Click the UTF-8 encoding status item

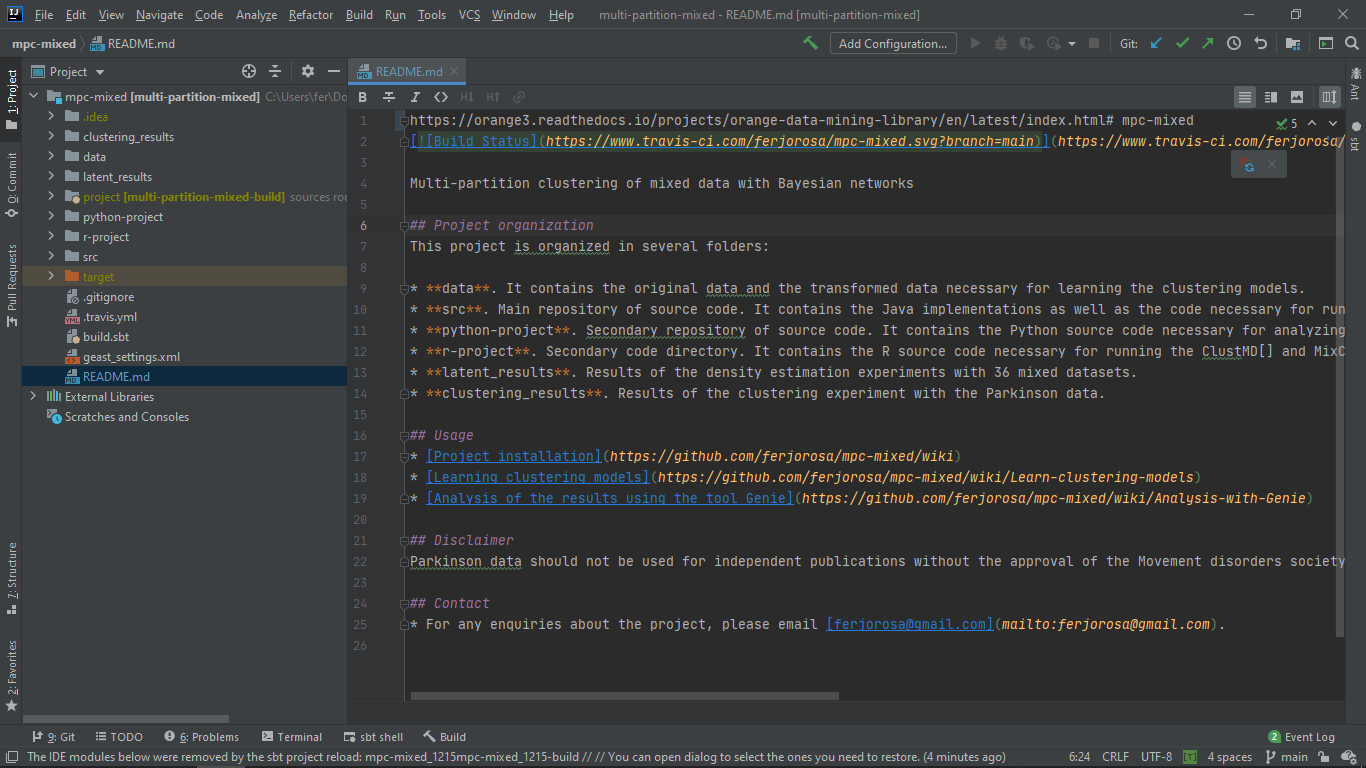click(1156, 757)
